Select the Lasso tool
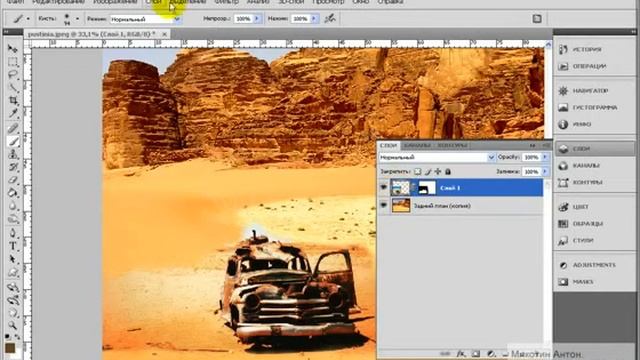Screen dimensions: 640x360 pos(13,75)
